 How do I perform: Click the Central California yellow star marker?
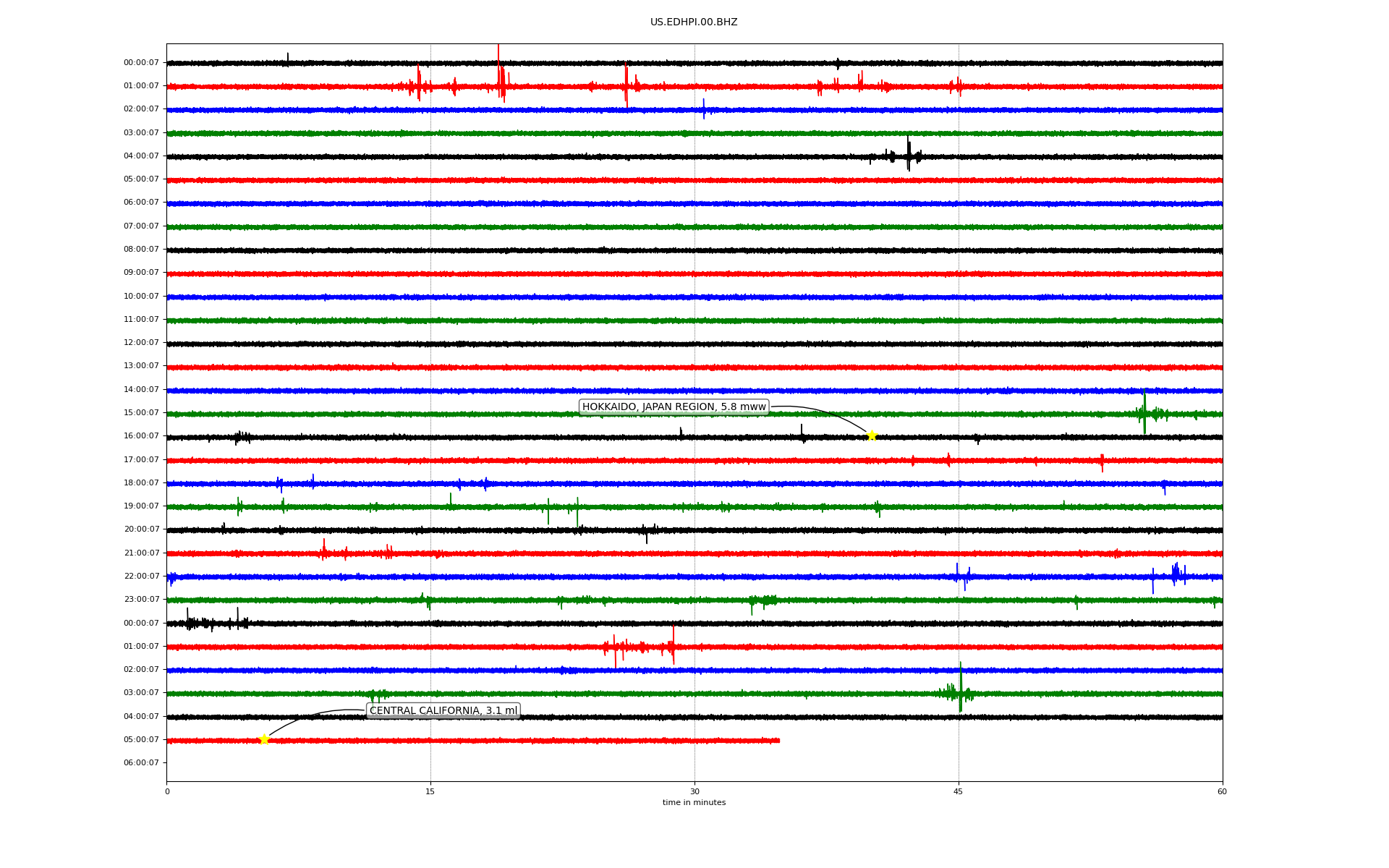(264, 739)
